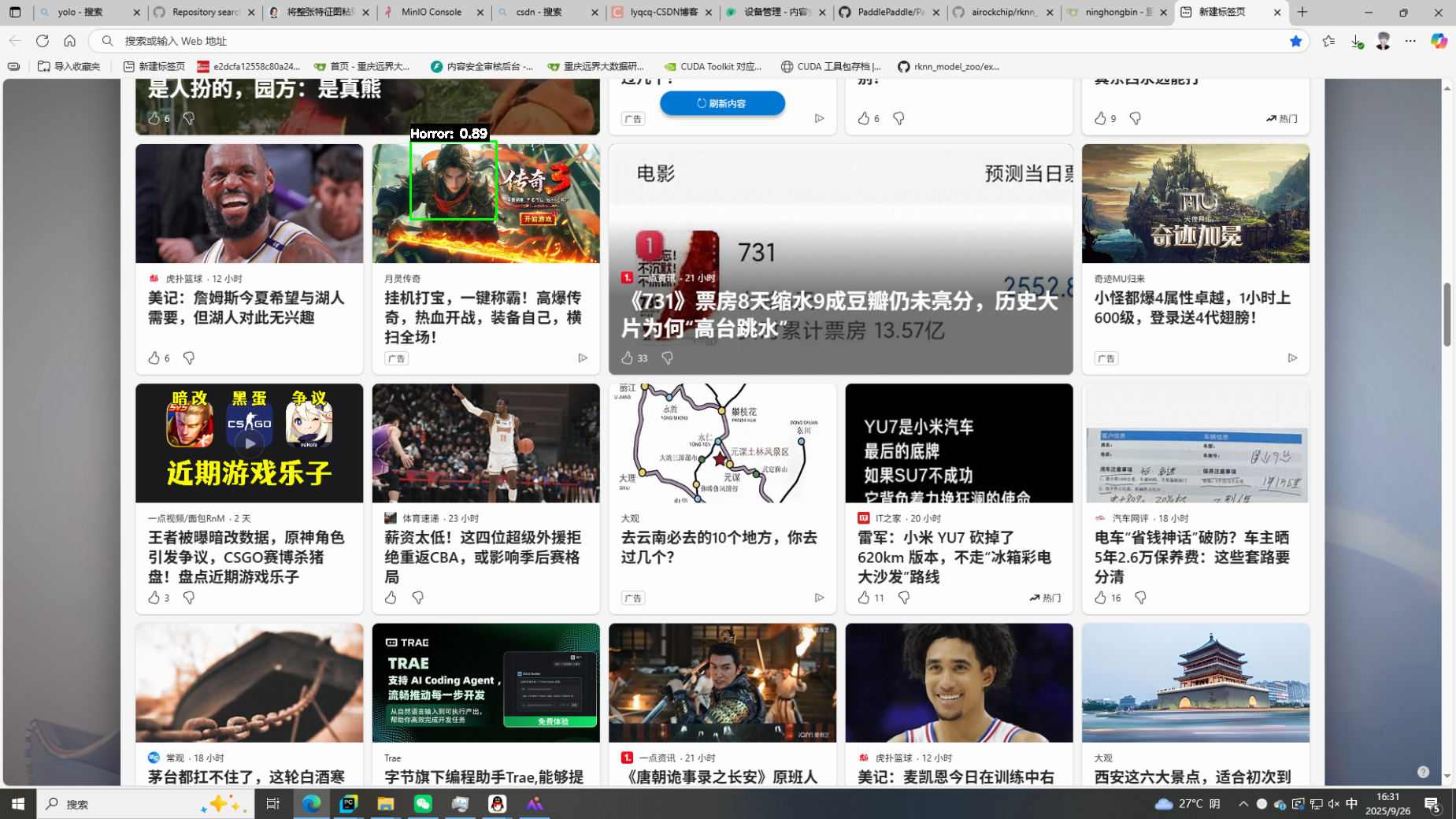The height and width of the screenshot is (819, 1456).
Task: Click the browser refresh button
Action: pos(43,41)
